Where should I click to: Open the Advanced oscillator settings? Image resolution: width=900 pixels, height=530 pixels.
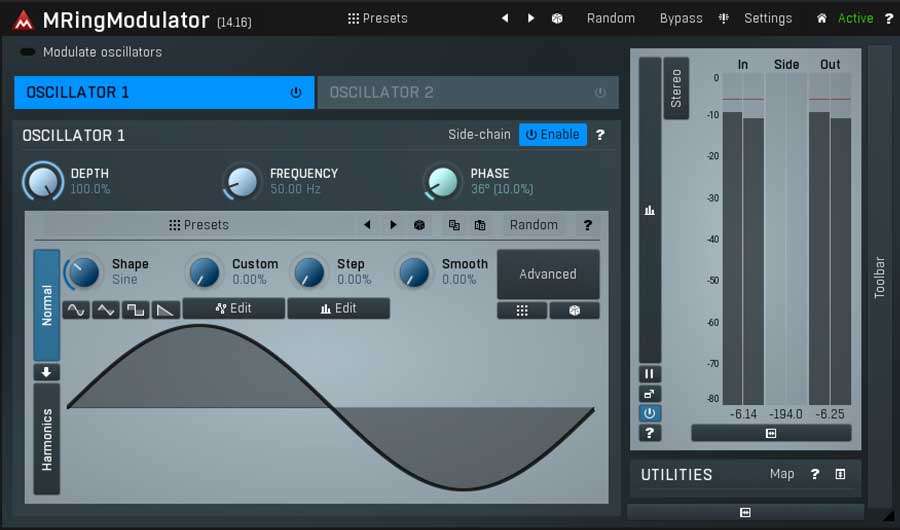pyautogui.click(x=548, y=274)
